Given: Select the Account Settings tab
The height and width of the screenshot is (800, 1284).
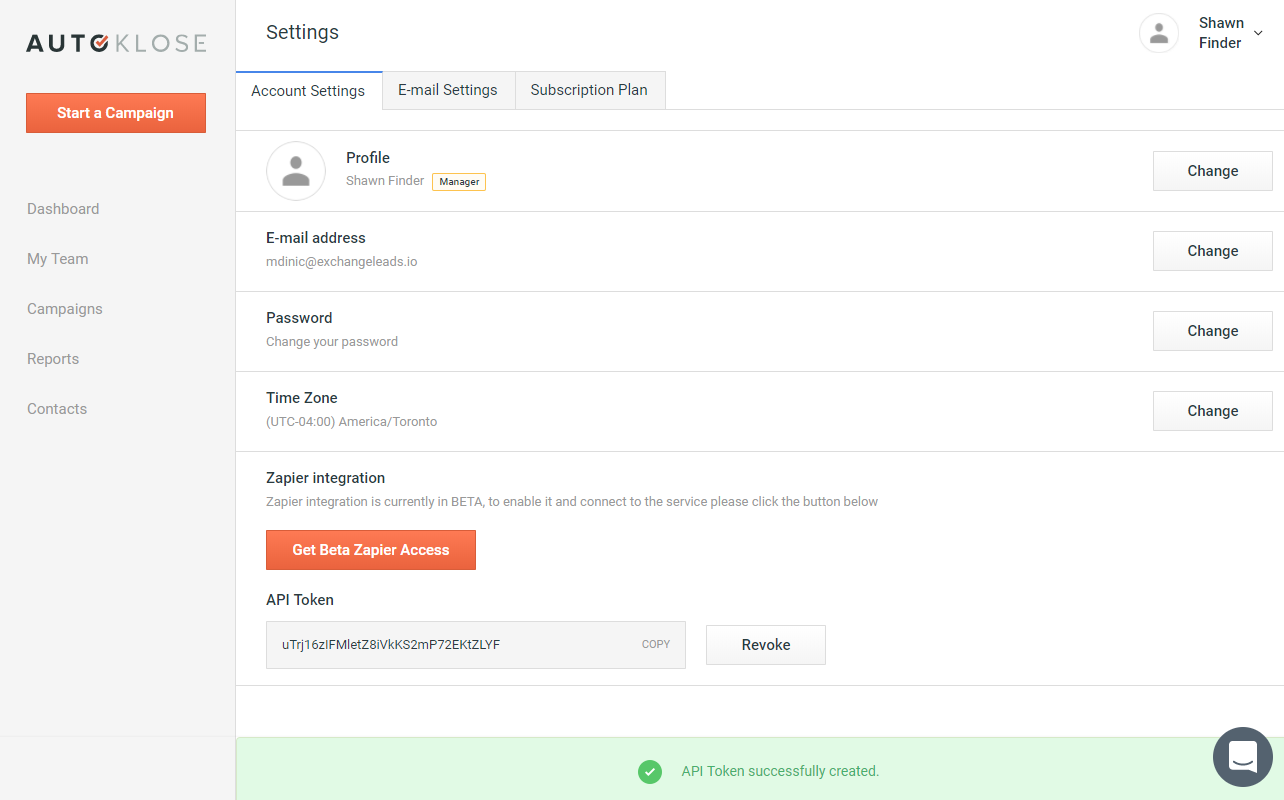Looking at the screenshot, I should pyautogui.click(x=308, y=91).
